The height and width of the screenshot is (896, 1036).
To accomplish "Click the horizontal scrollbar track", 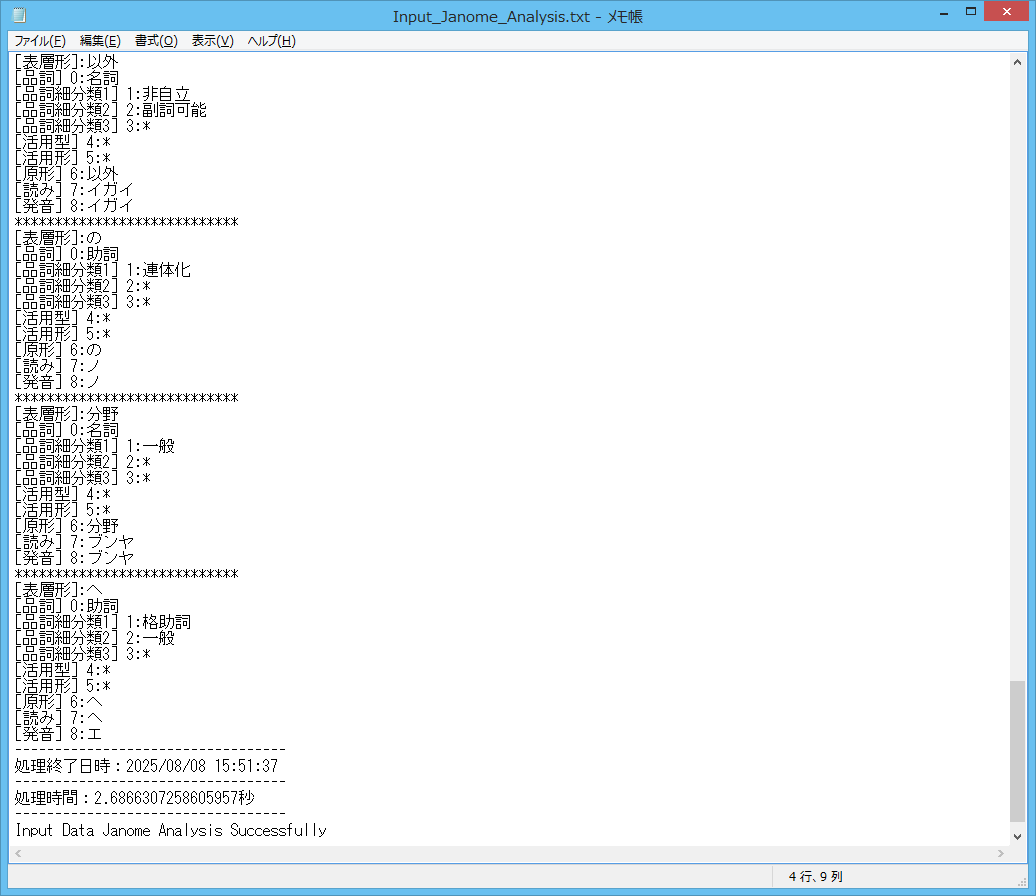I will (500, 853).
